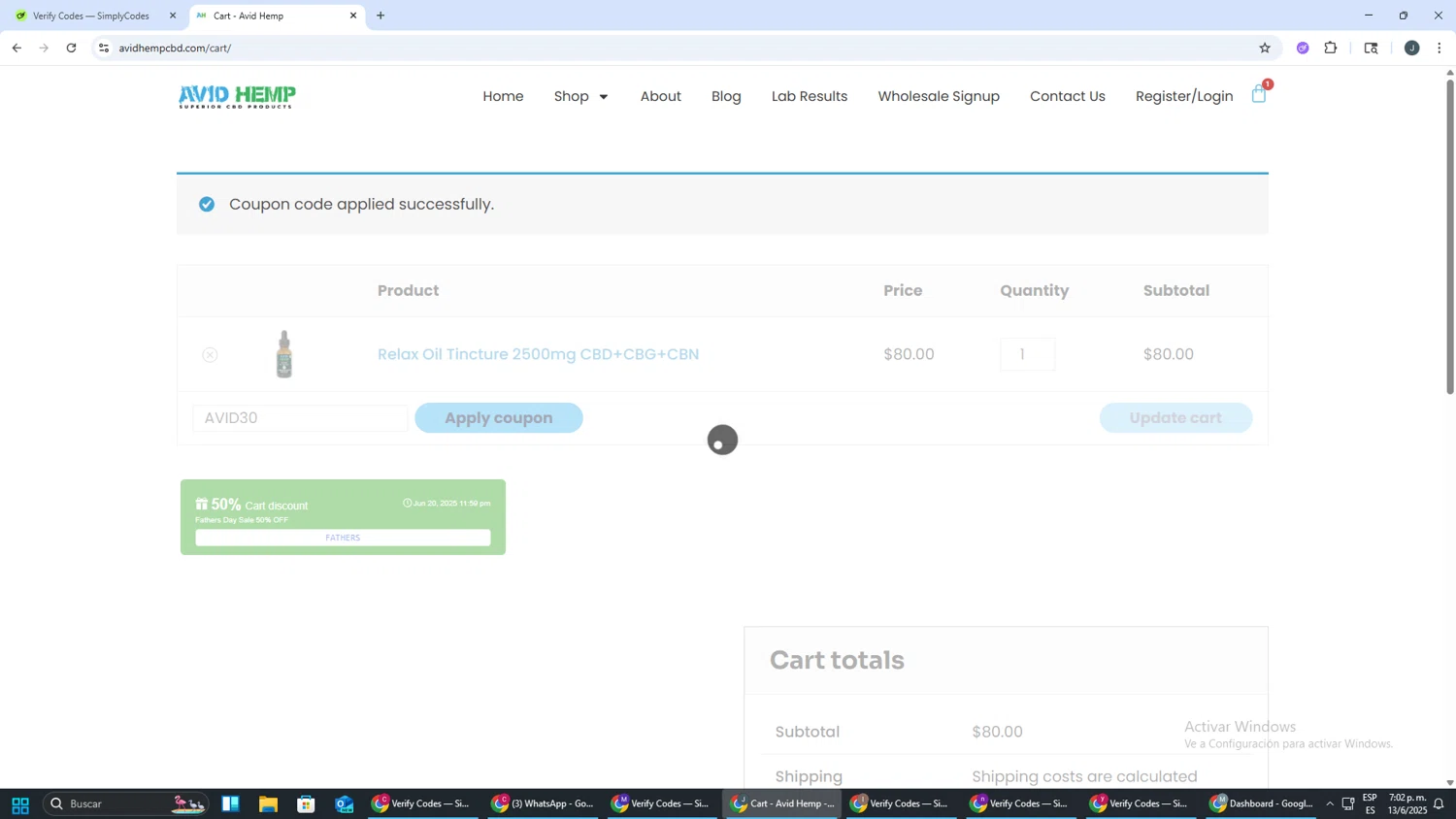This screenshot has width=1456, height=819.
Task: Go to Home page
Action: (503, 96)
